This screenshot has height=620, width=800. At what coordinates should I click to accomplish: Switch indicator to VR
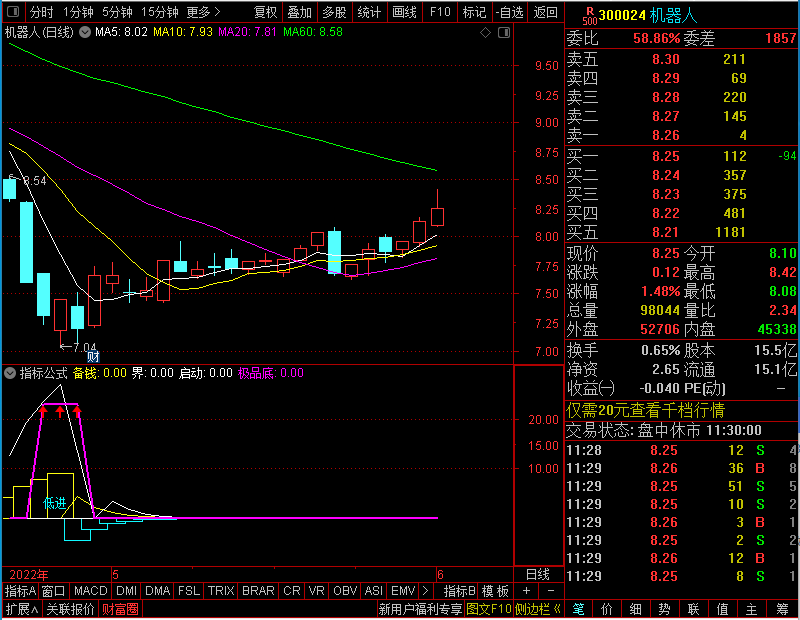[317, 591]
